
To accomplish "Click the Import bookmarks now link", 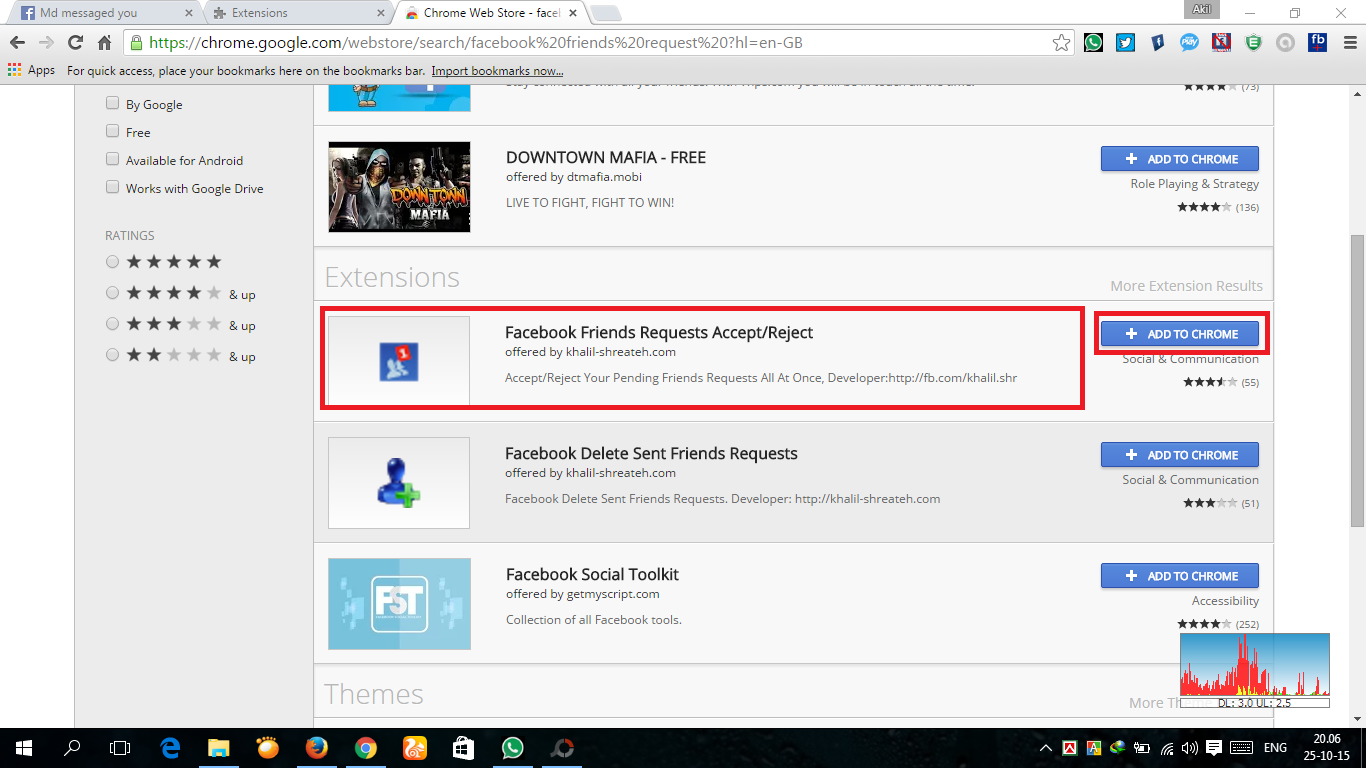I will coord(497,71).
